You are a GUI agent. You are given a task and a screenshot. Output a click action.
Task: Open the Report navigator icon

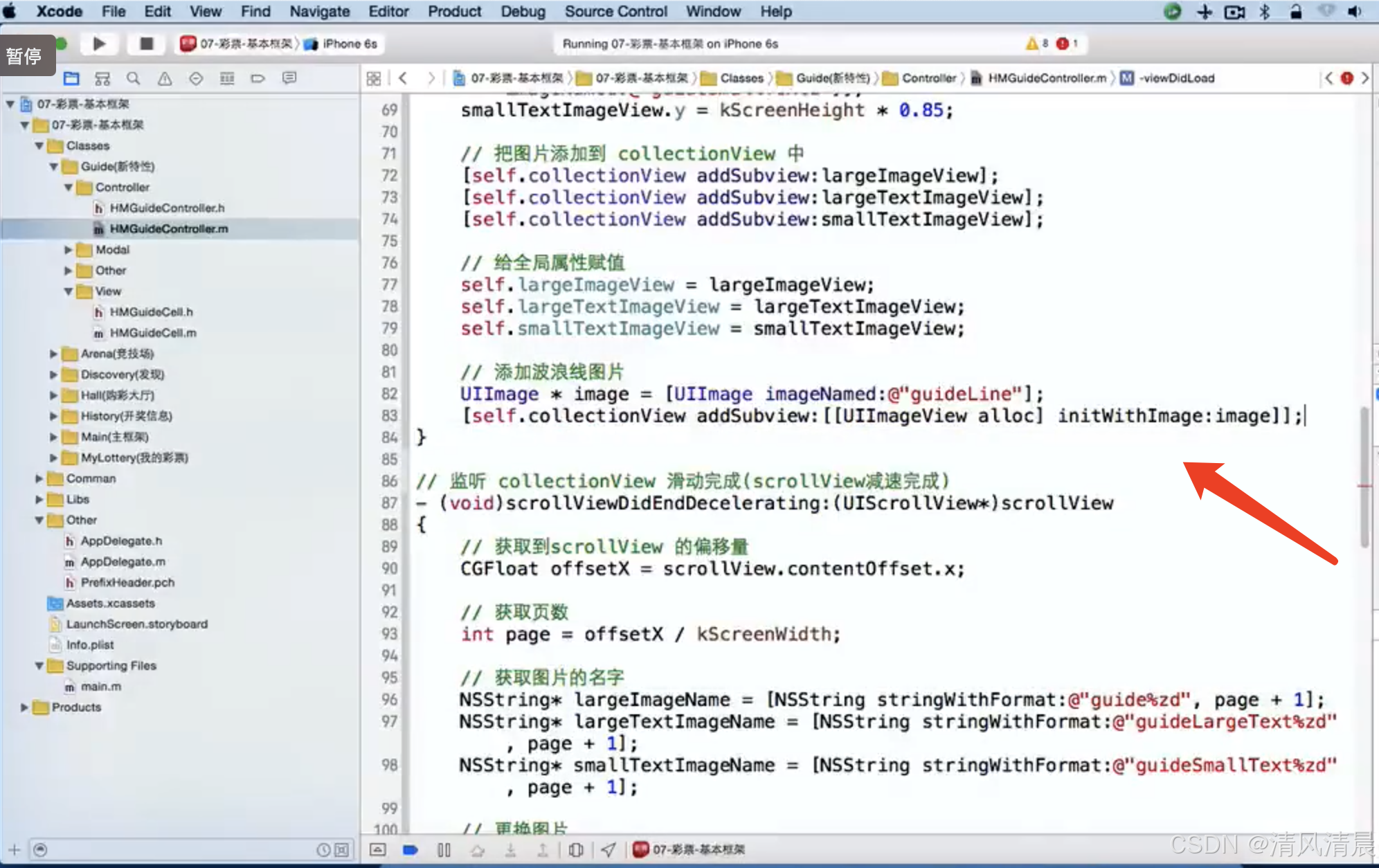tap(289, 78)
